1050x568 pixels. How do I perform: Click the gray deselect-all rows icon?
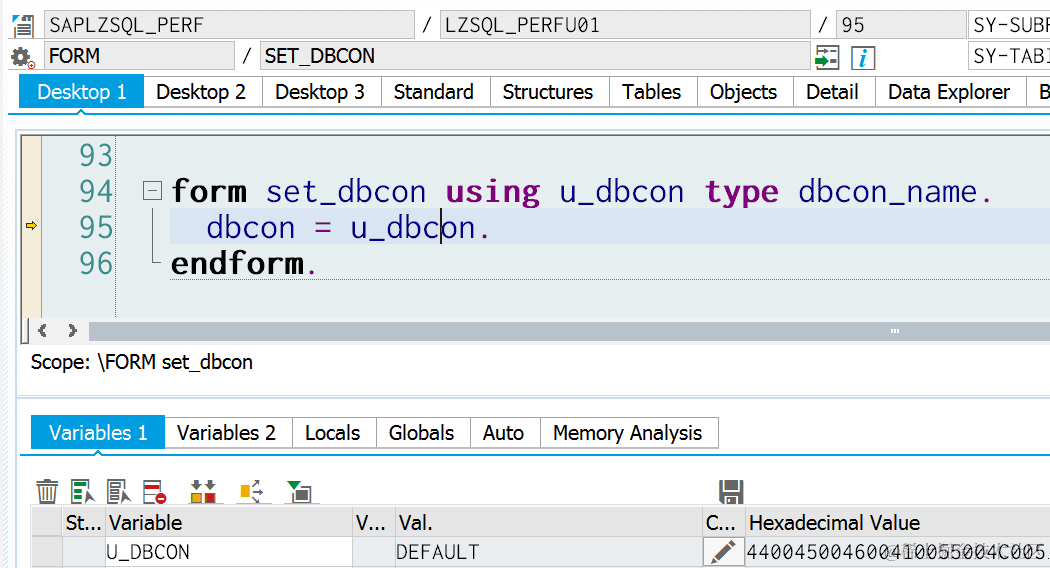[119, 492]
